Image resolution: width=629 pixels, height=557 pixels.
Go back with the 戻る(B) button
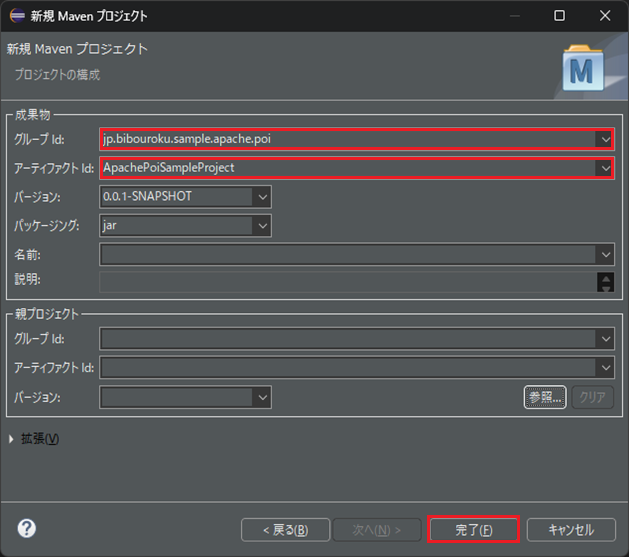tap(286, 530)
